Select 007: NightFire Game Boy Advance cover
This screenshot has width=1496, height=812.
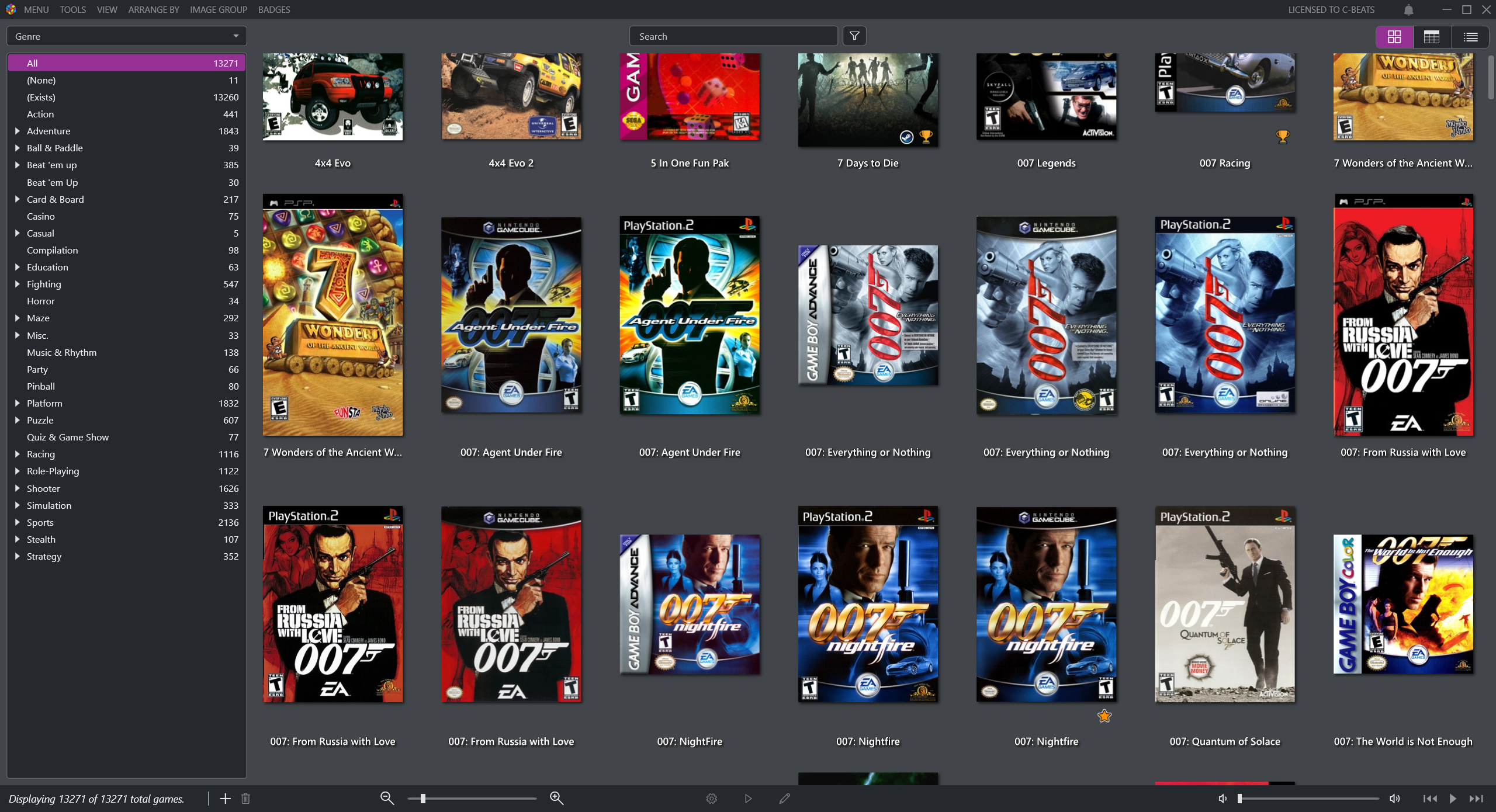click(x=690, y=605)
